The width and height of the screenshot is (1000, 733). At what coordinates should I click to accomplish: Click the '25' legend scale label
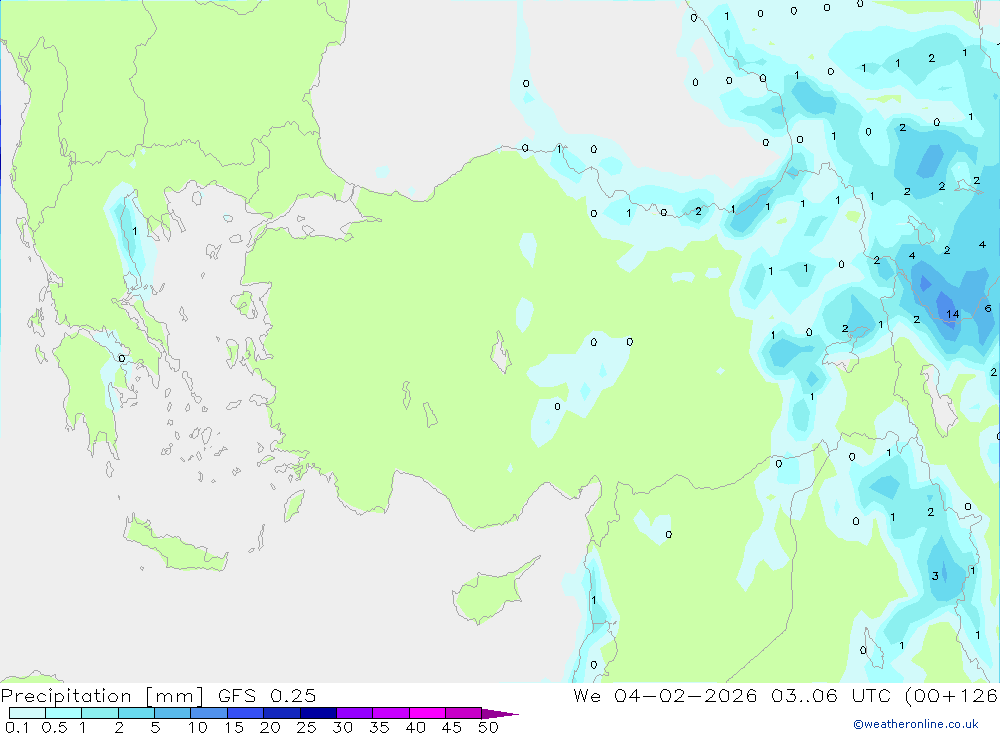pyautogui.click(x=307, y=727)
